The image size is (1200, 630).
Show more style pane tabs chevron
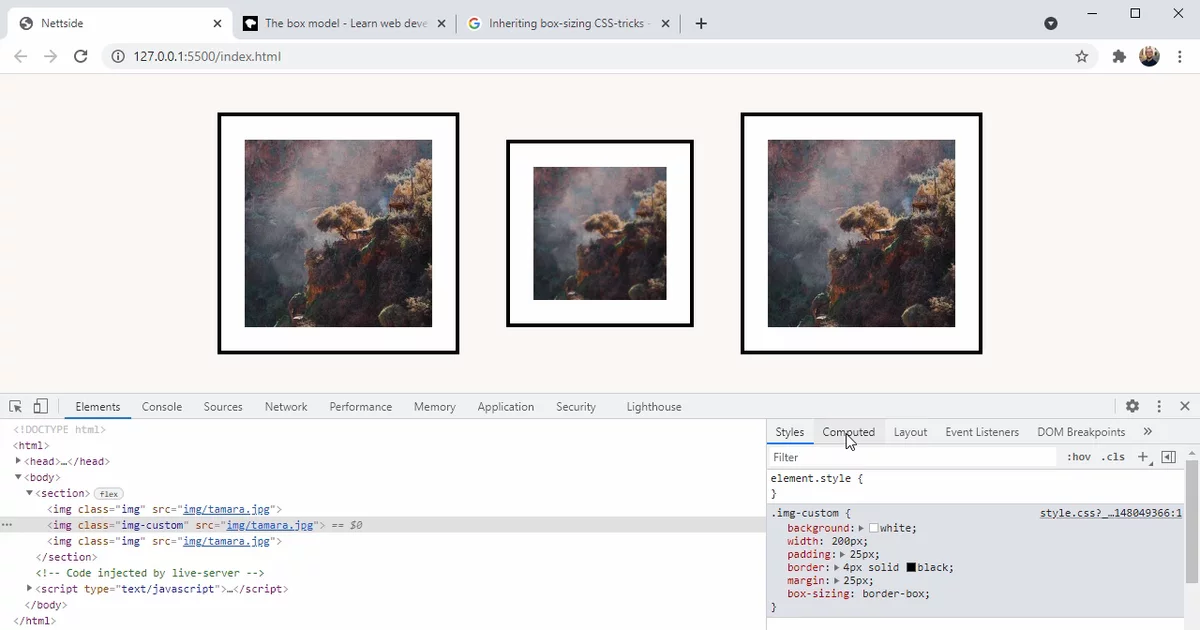point(1147,431)
